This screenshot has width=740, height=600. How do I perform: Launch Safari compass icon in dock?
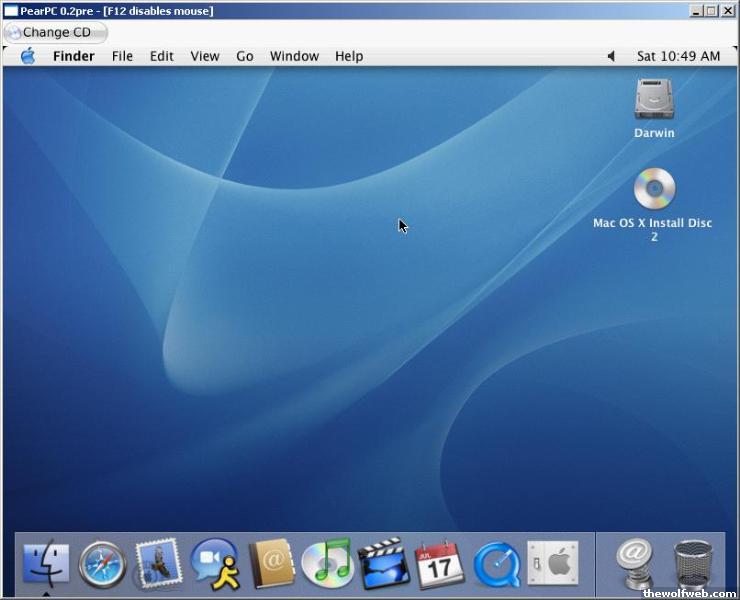coord(102,564)
